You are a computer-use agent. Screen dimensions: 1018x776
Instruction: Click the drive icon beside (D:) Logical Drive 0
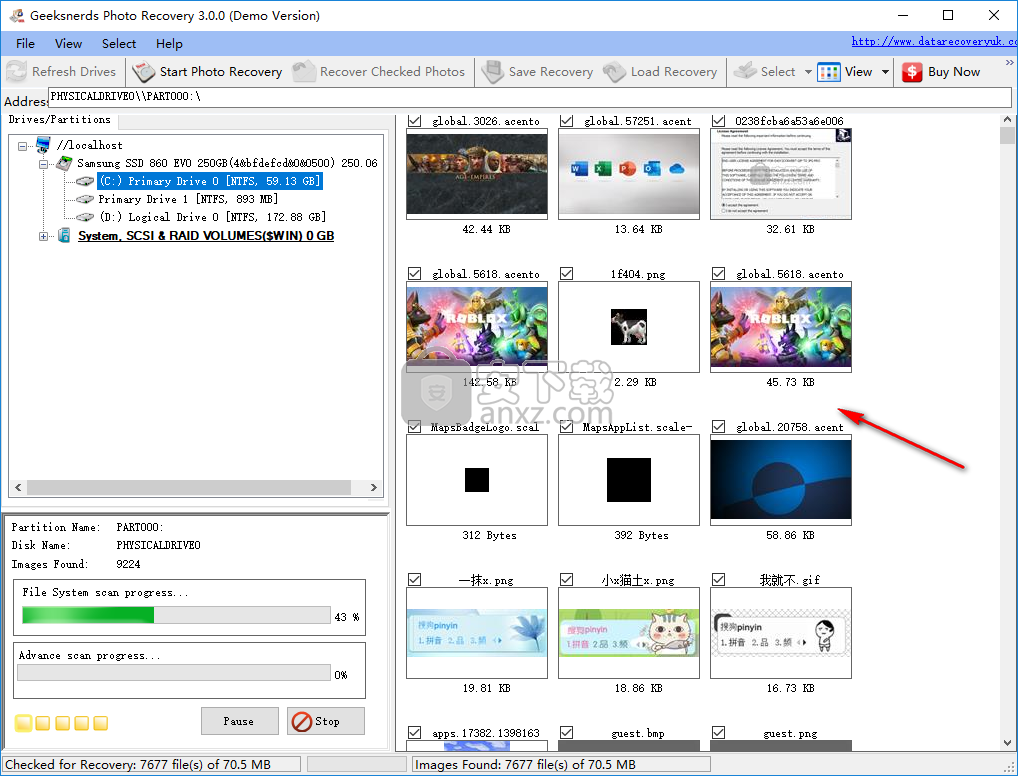85,217
